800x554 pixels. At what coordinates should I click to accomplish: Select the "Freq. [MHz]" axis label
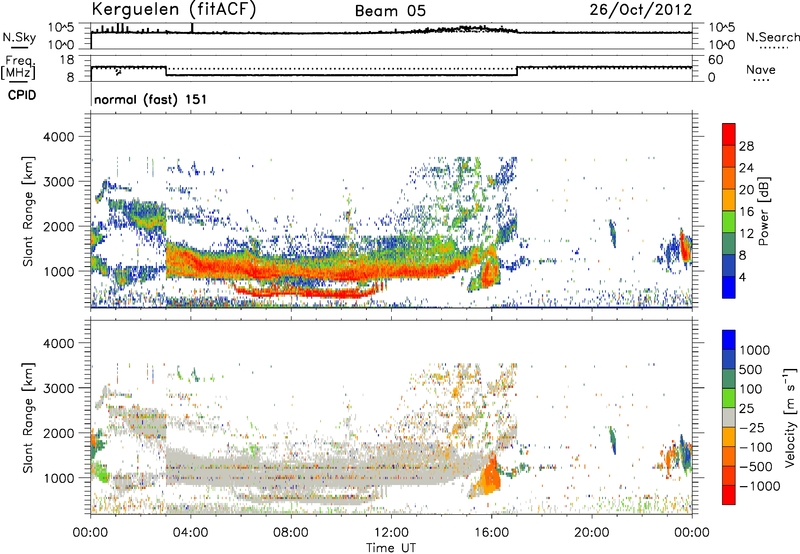click(x=19, y=68)
